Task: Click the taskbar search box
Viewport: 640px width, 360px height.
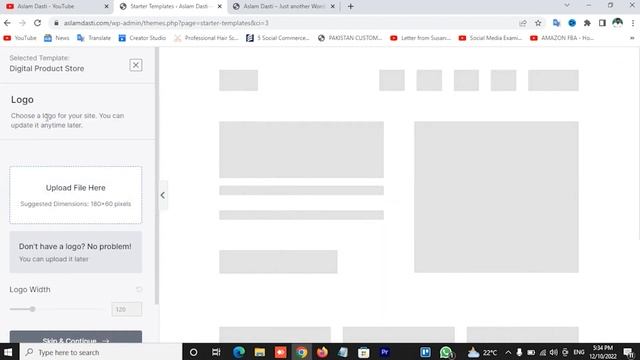Action: tap(101, 352)
